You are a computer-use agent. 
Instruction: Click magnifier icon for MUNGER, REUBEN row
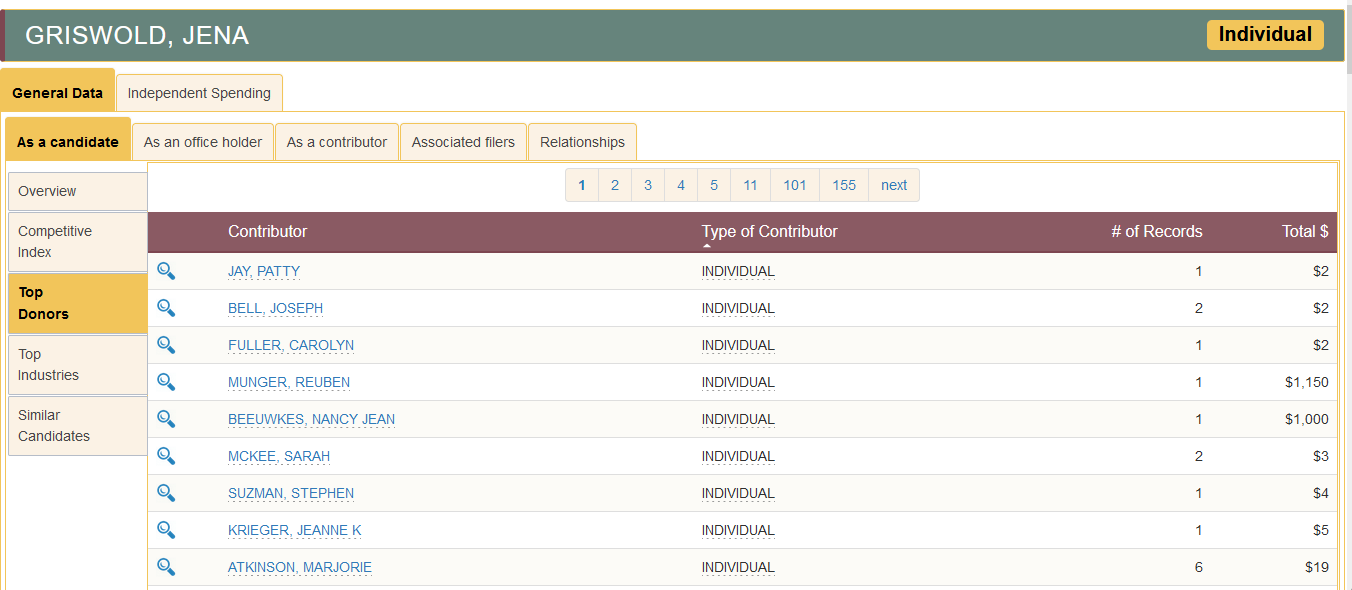(x=166, y=382)
